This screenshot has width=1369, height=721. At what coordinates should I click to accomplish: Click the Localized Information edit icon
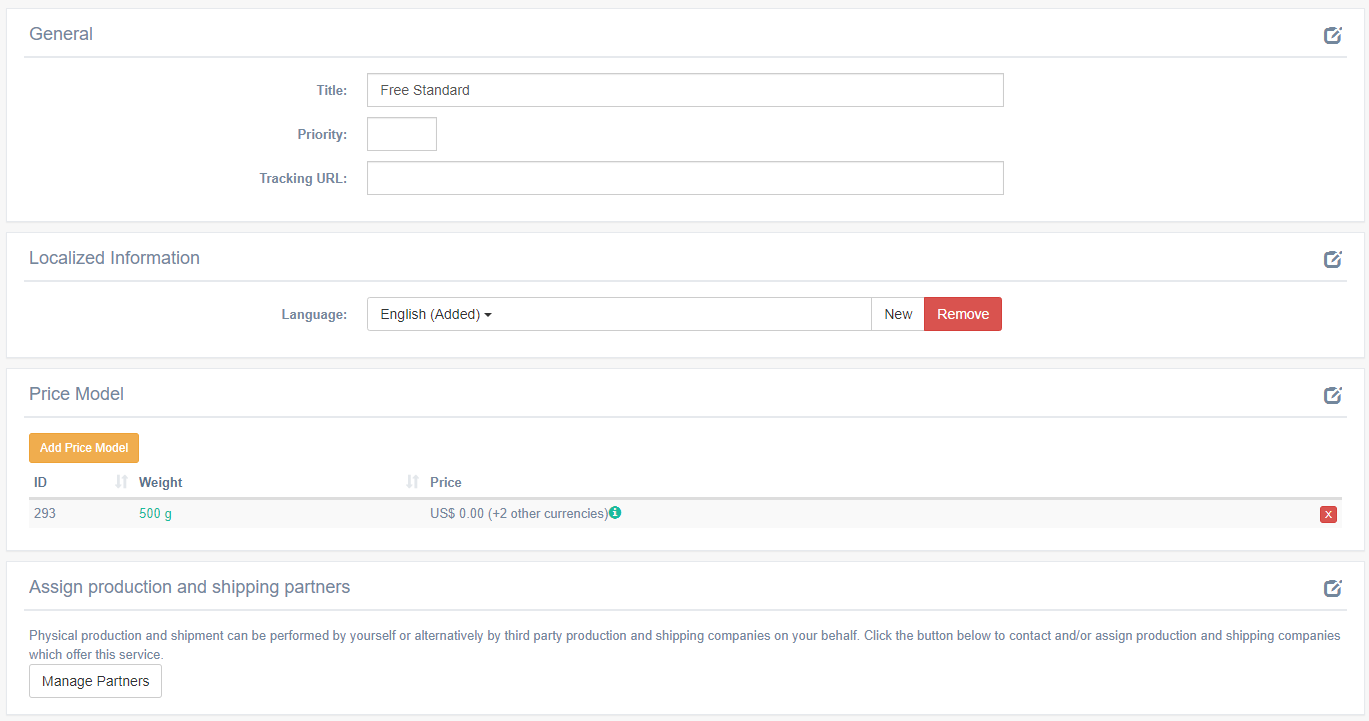1332,259
